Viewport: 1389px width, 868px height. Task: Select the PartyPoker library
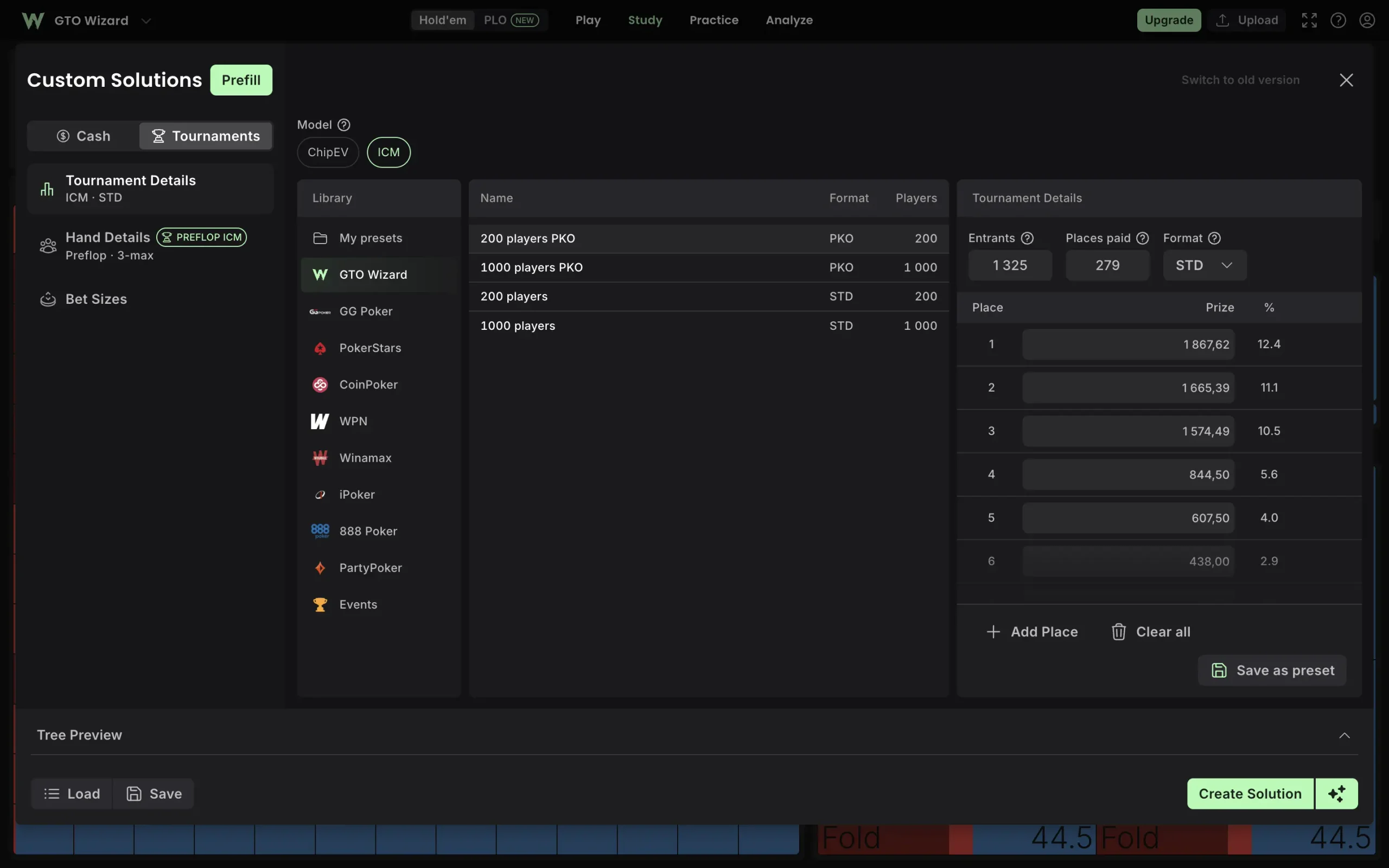pos(379,568)
